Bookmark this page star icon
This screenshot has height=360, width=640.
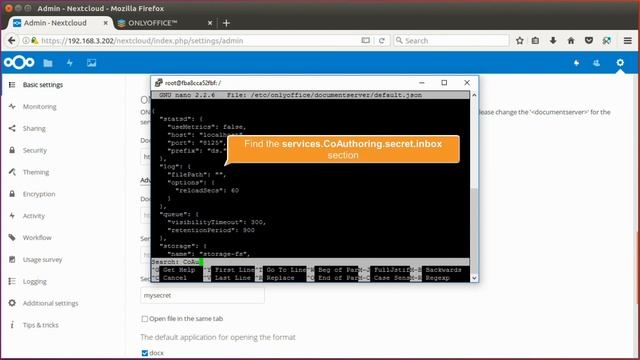[x=519, y=40]
